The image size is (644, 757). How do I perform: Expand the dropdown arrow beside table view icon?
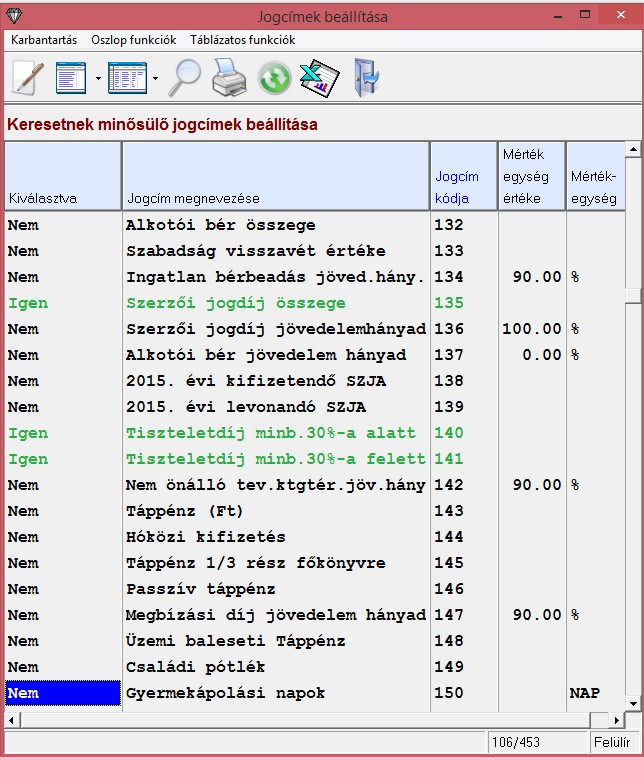155,78
